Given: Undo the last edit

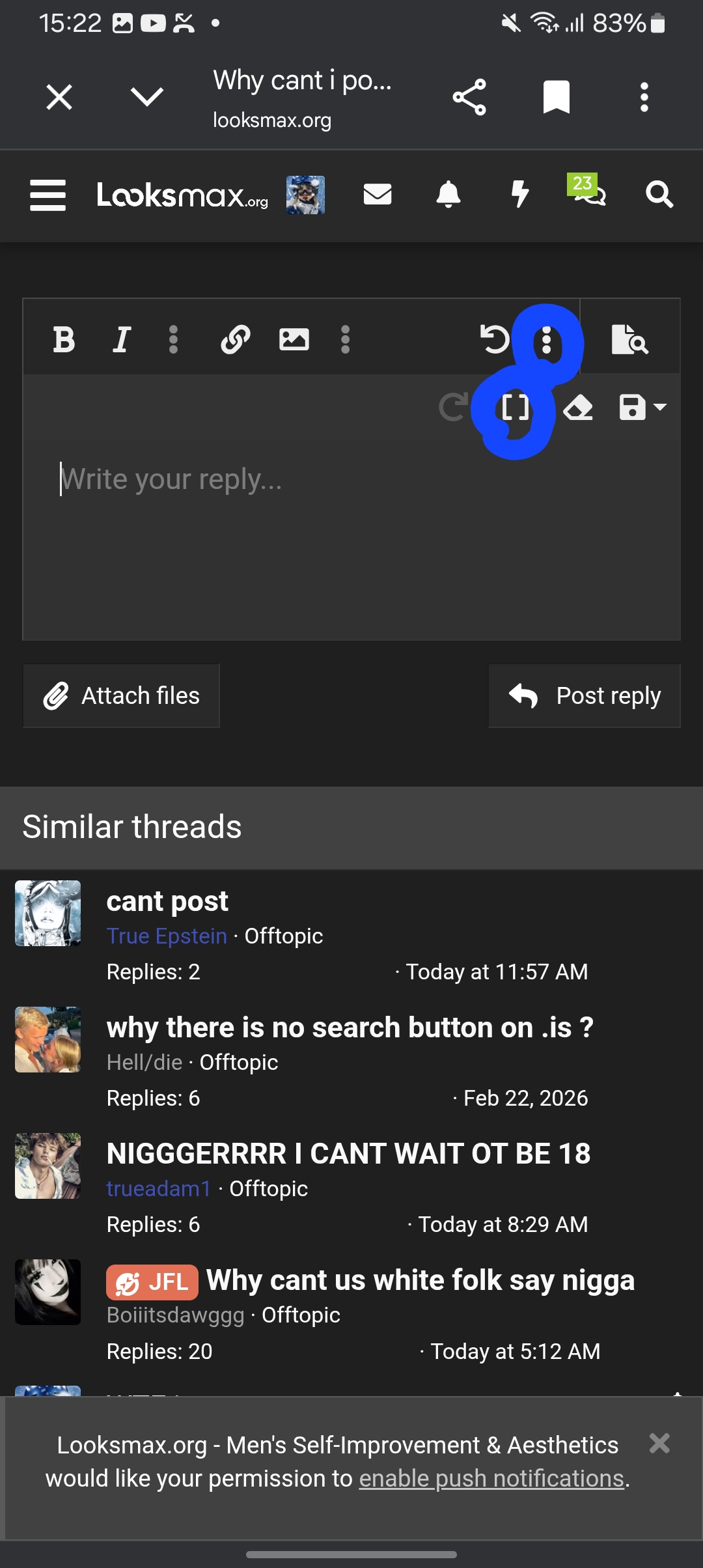Looking at the screenshot, I should 497,339.
